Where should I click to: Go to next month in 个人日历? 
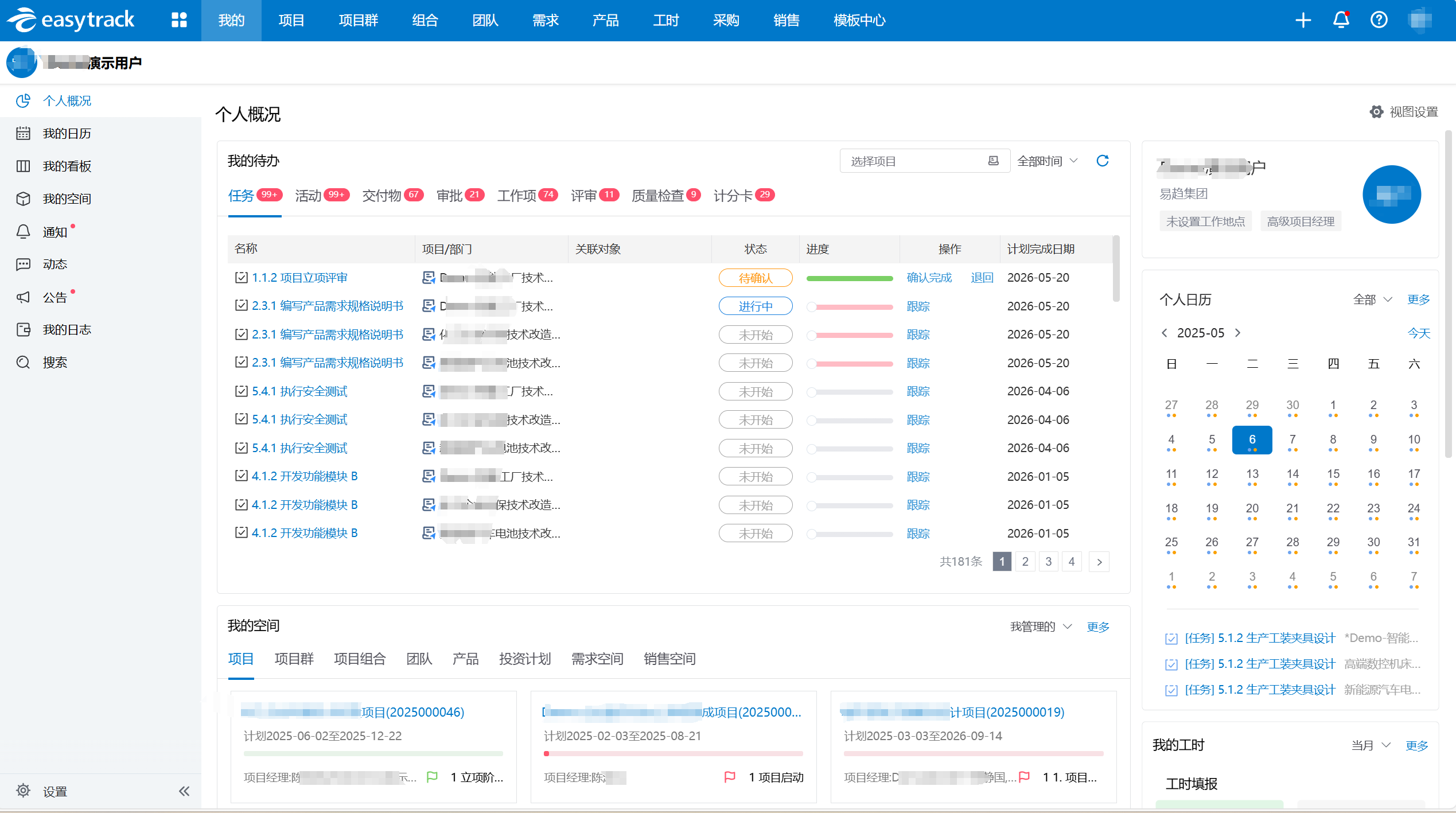[x=1237, y=333]
